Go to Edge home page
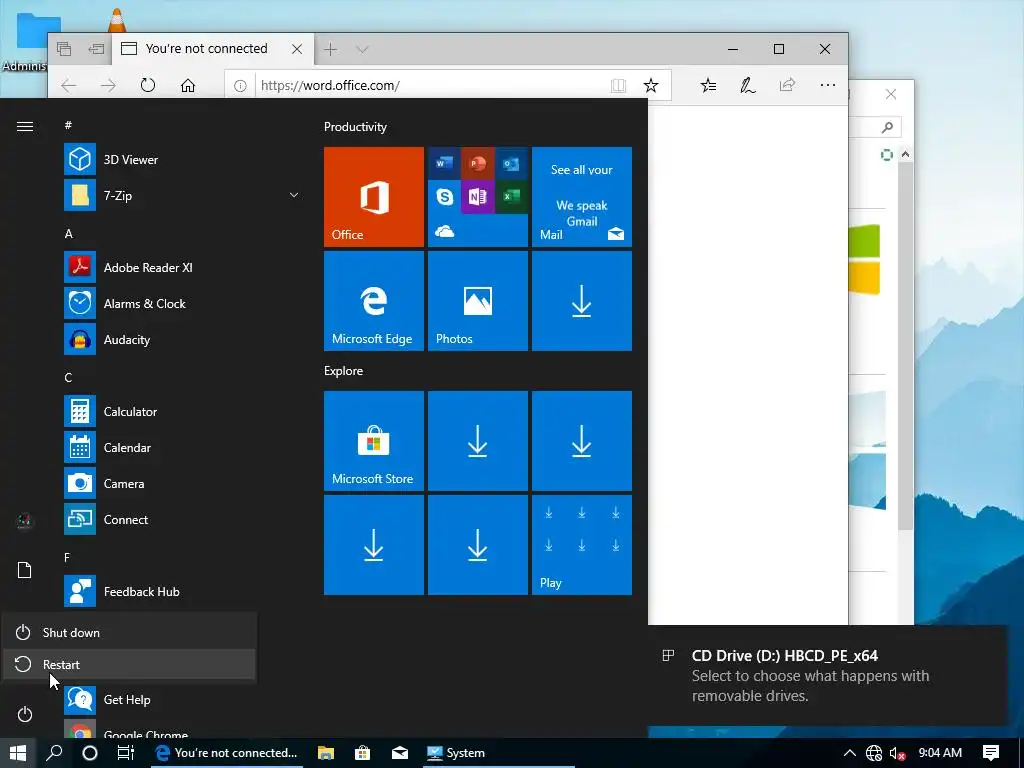This screenshot has width=1024, height=768. pyautogui.click(x=188, y=86)
